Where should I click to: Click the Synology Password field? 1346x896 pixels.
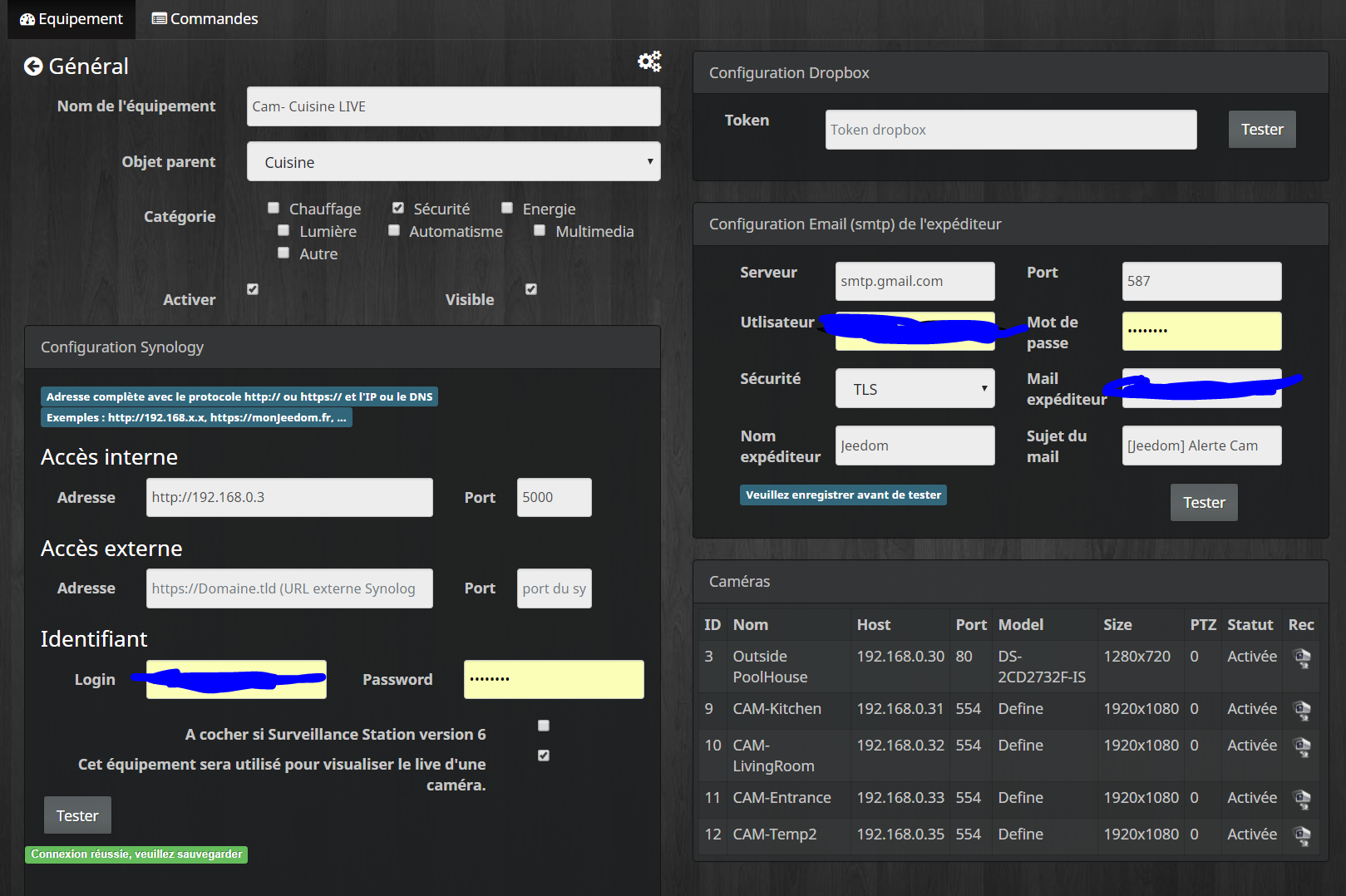tap(554, 679)
